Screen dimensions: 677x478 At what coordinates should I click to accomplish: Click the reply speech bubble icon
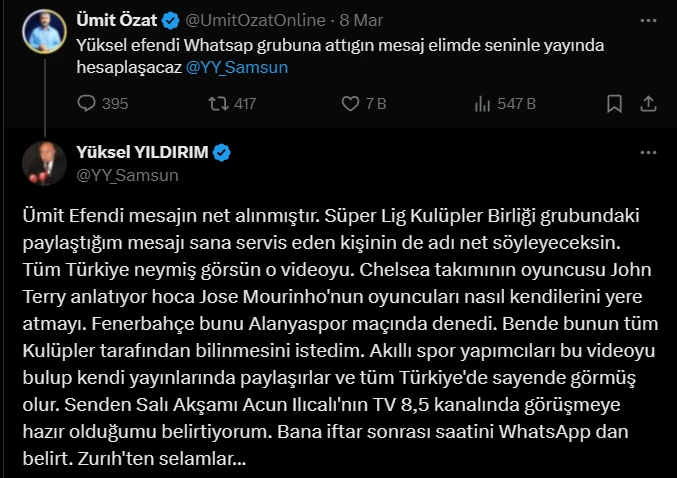coord(87,103)
